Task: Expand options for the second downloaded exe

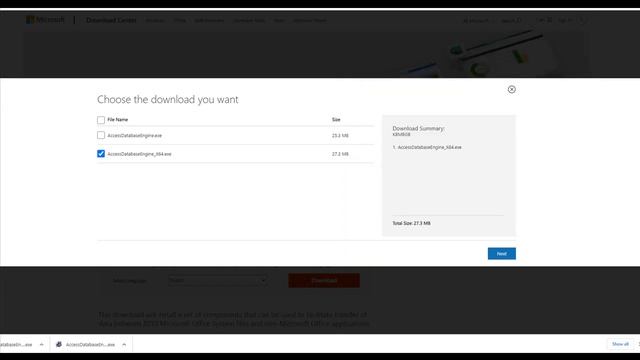Action: (124, 344)
